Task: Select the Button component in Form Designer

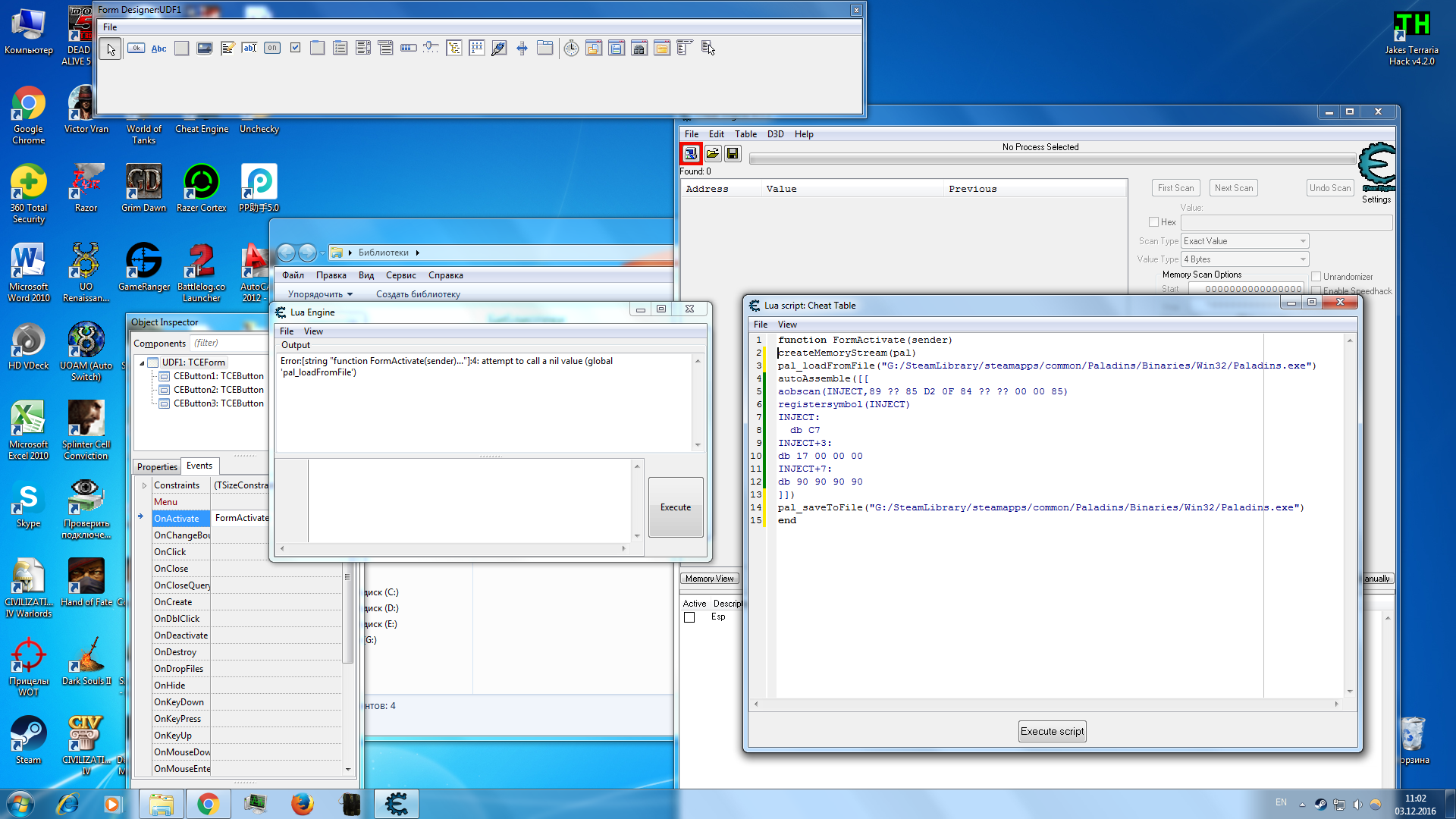Action: [136, 48]
